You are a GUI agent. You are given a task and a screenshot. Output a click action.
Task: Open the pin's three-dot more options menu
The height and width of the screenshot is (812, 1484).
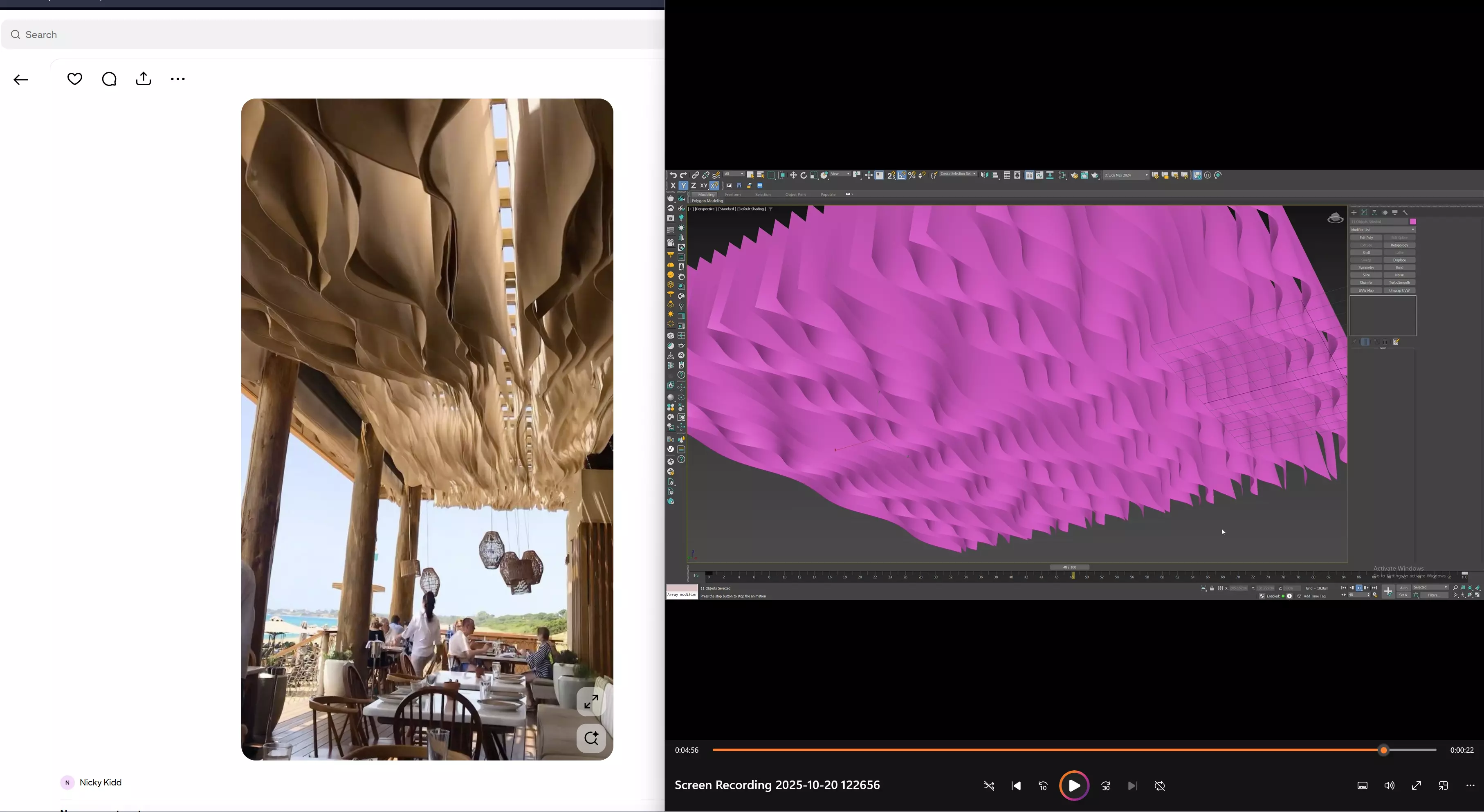(178, 79)
